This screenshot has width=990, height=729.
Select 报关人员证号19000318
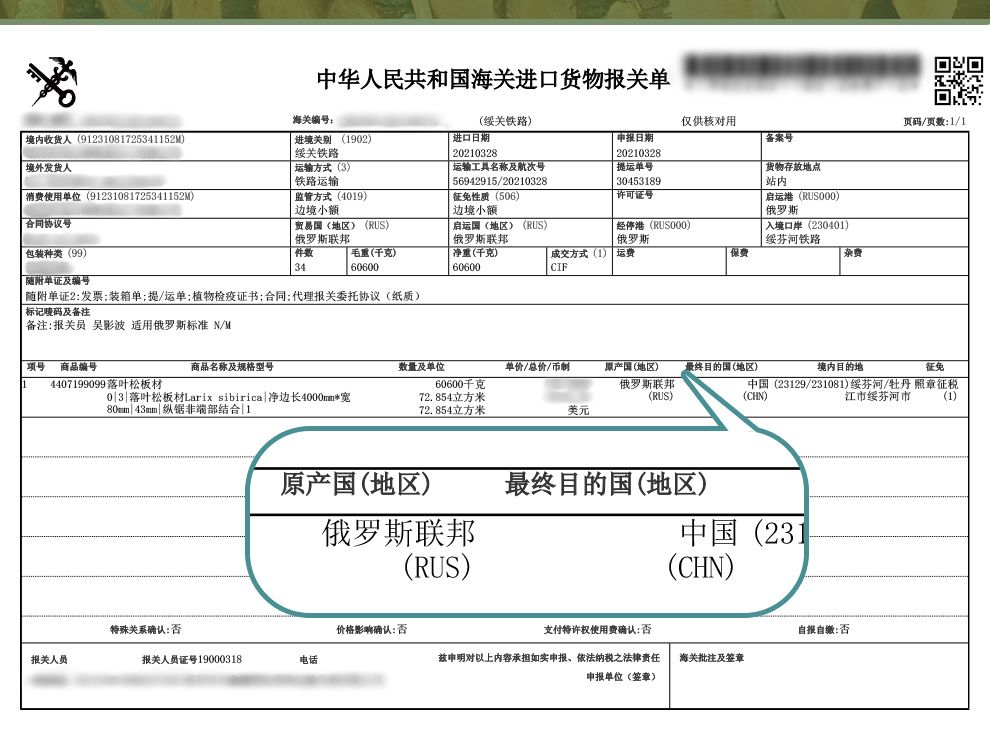(x=192, y=660)
